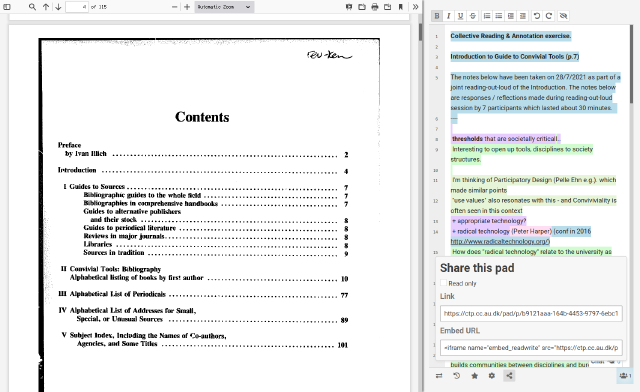Screen dimensions: 640x392
Task: Toggle the PDF viewer sidebar
Action: (x=7, y=7)
